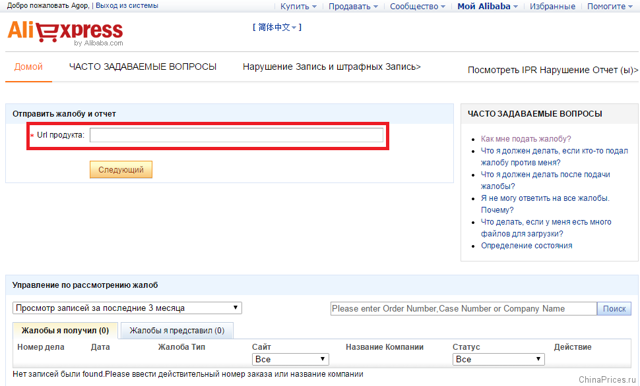The image size is (640, 386).
Task: Click the Жалоба Тип column header
Action: pyautogui.click(x=182, y=347)
